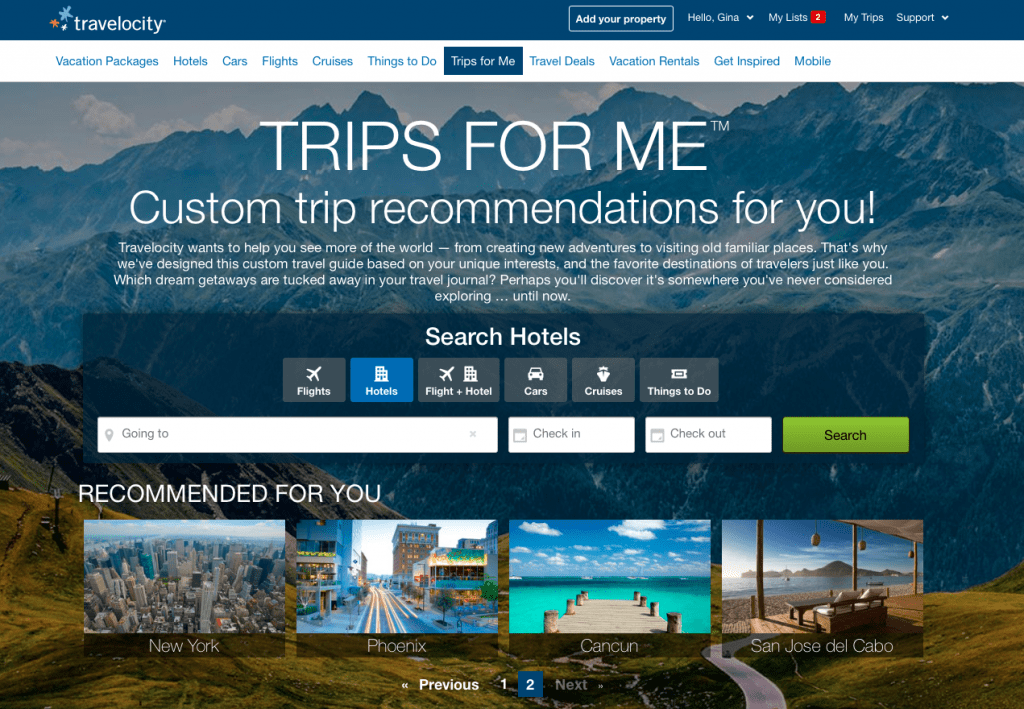The width and height of the screenshot is (1024, 709).
Task: Click the green Search button
Action: (x=846, y=435)
